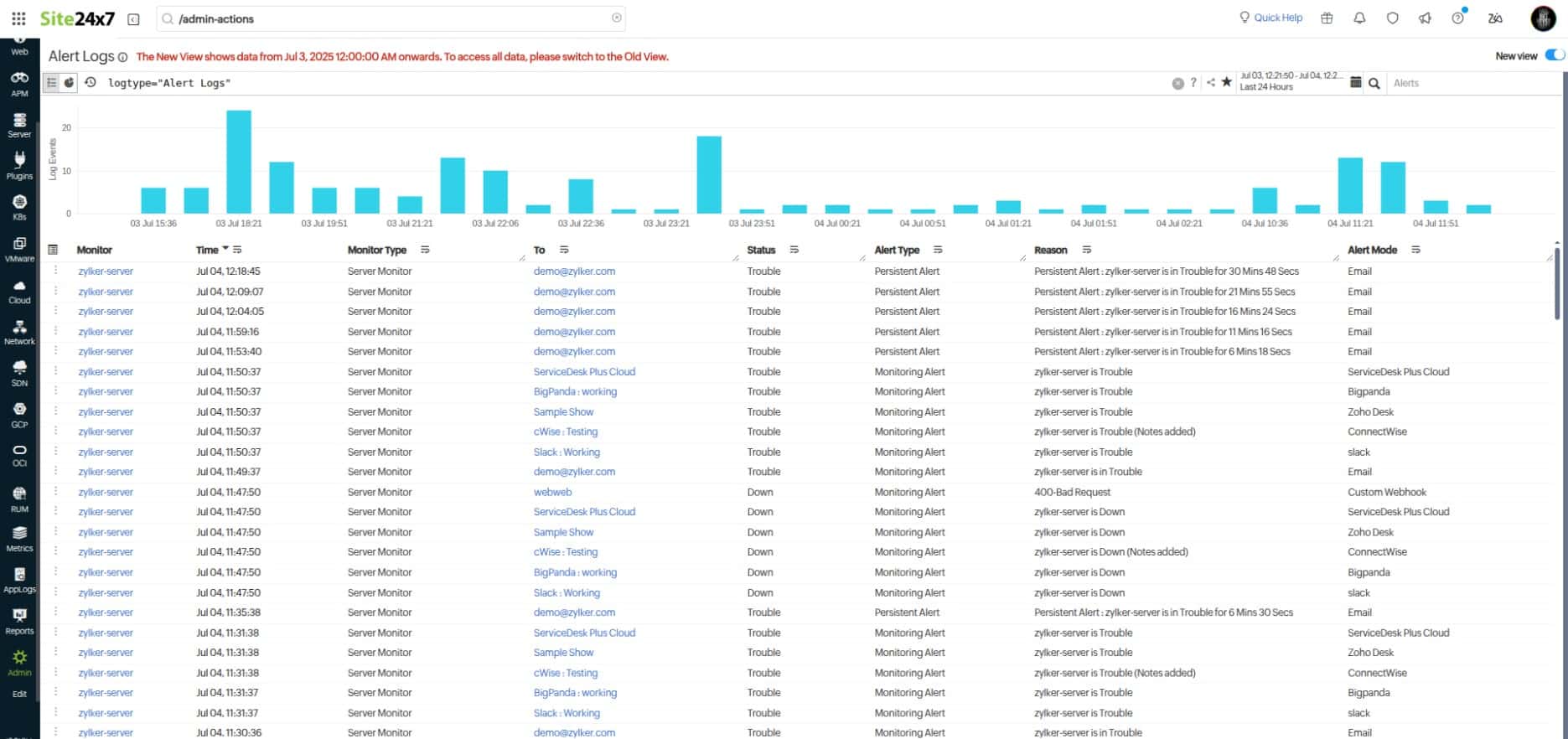This screenshot has width=1568, height=739.
Task: Open the Zia assistant
Action: click(1495, 18)
